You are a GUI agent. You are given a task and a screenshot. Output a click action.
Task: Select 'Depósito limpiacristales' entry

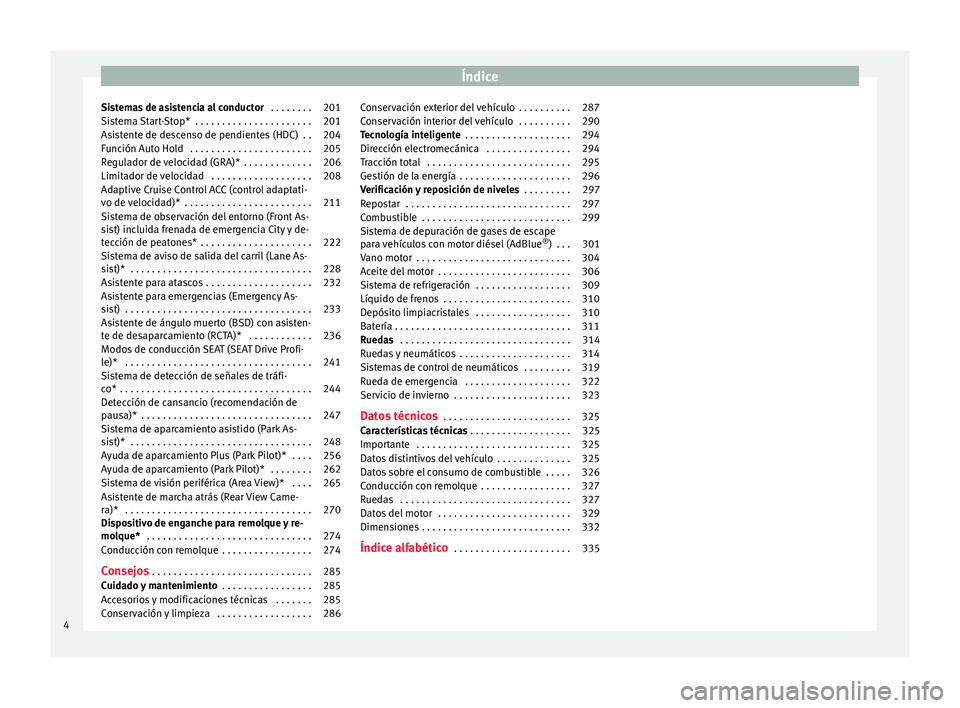click(x=414, y=313)
